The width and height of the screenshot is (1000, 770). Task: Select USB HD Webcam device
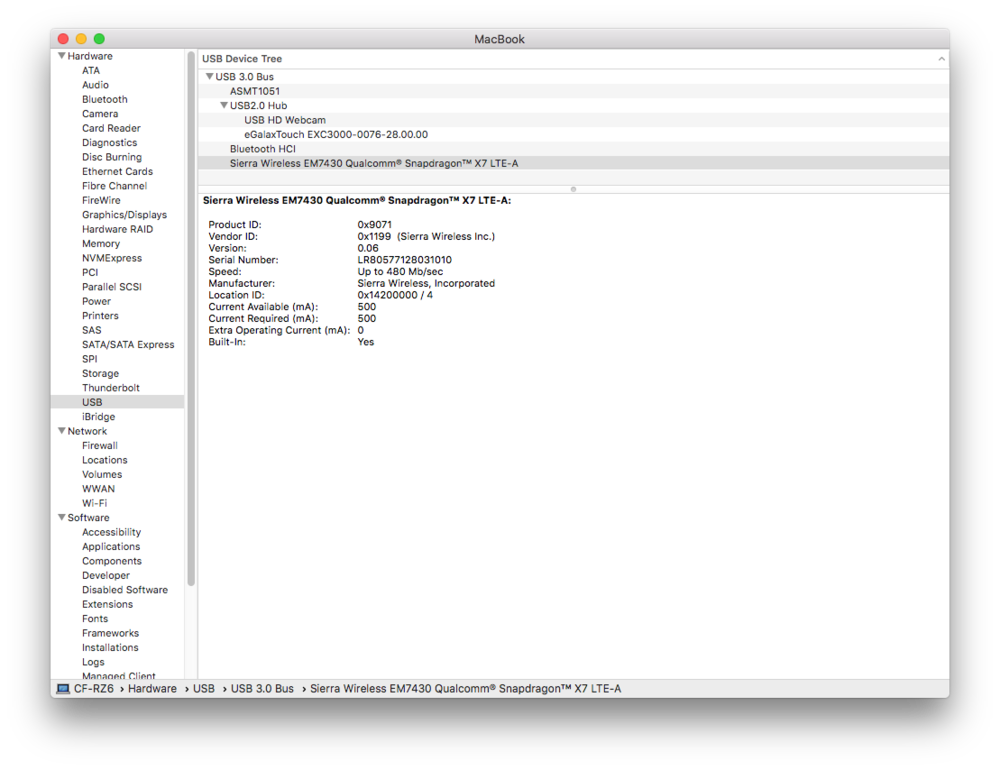coord(285,120)
